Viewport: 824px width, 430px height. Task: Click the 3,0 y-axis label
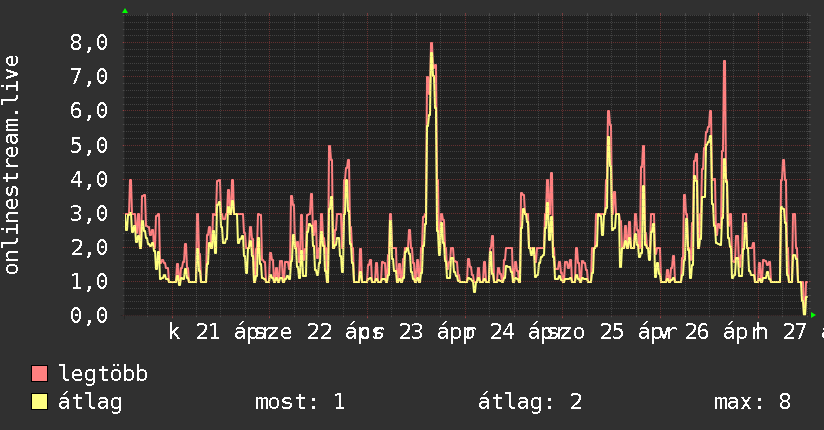[89, 214]
